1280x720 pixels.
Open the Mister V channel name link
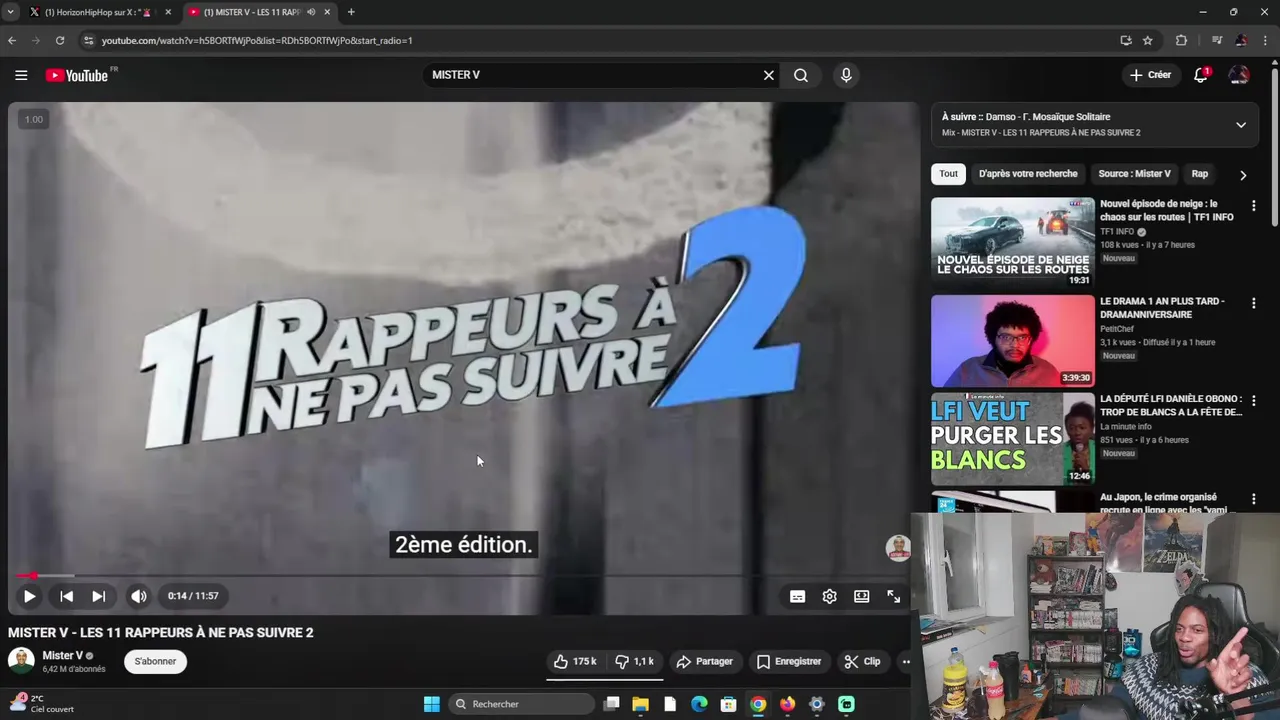(x=62, y=655)
